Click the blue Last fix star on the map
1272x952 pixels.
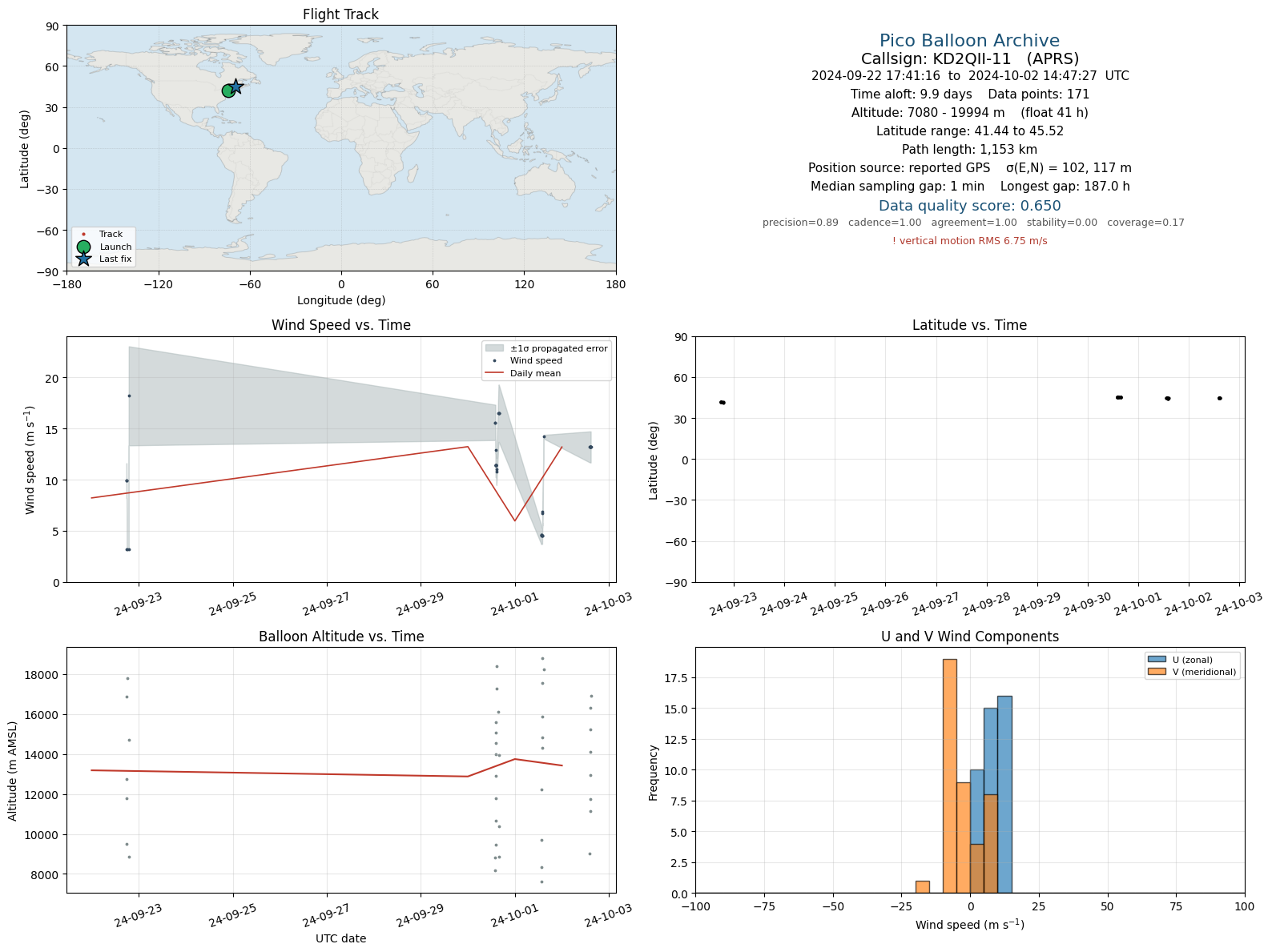(x=235, y=86)
